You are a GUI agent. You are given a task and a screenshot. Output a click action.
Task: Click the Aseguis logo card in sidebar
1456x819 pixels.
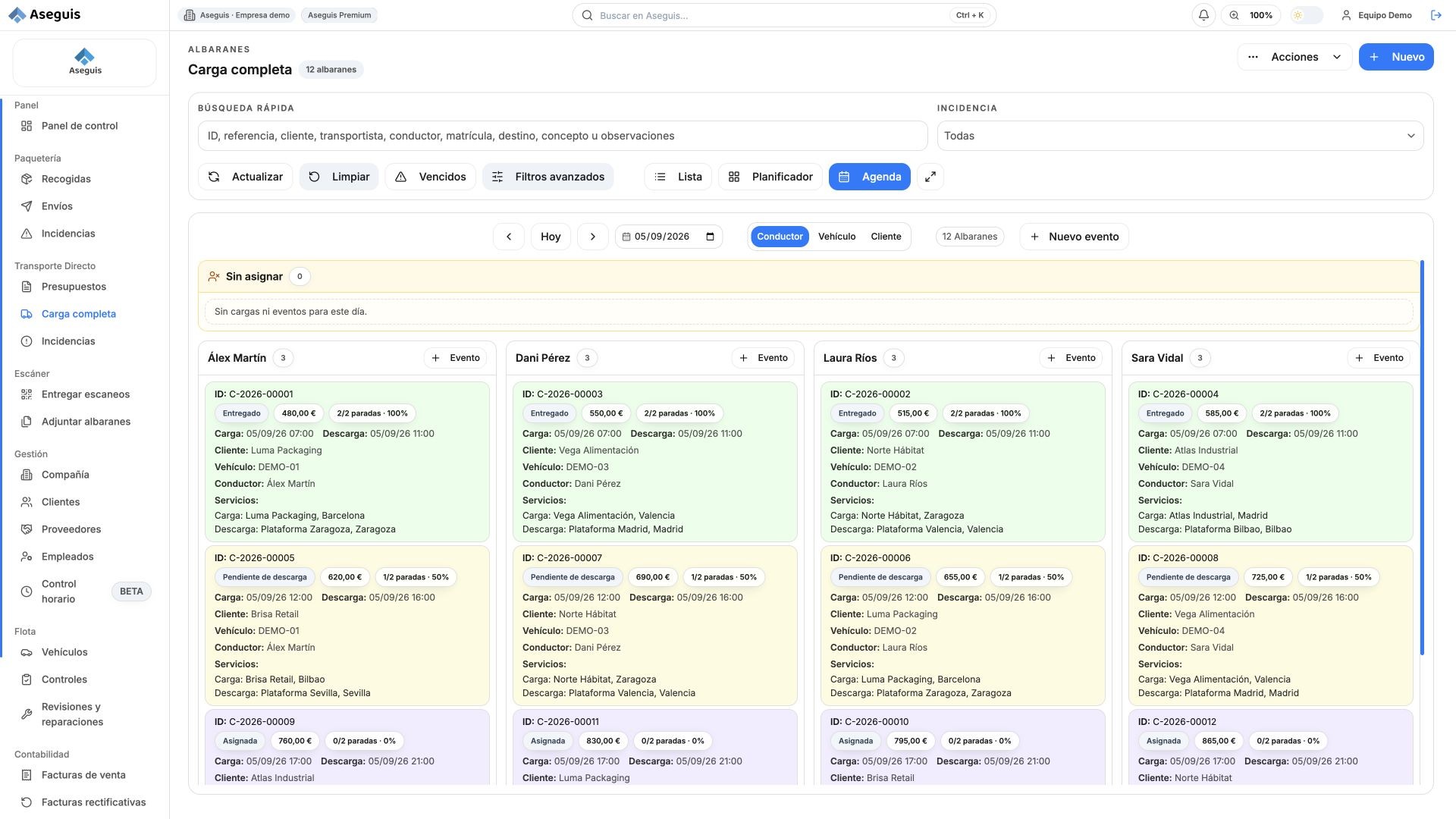tap(84, 62)
